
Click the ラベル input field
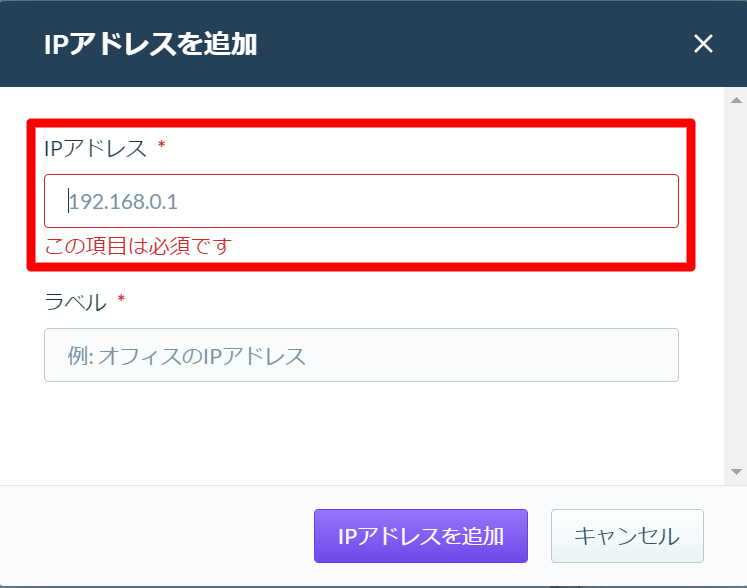(x=361, y=355)
